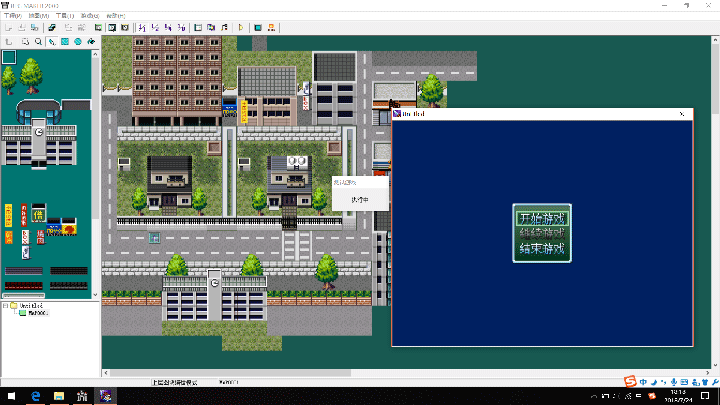Select Map001 in the map tree

click(x=36, y=315)
